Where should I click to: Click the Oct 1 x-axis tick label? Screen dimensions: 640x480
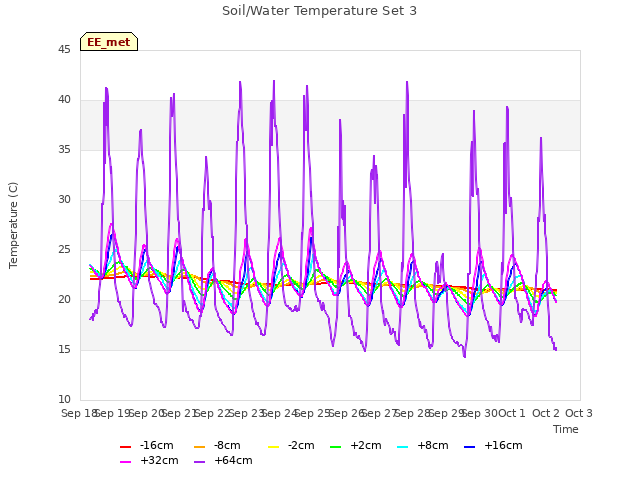pos(512,413)
